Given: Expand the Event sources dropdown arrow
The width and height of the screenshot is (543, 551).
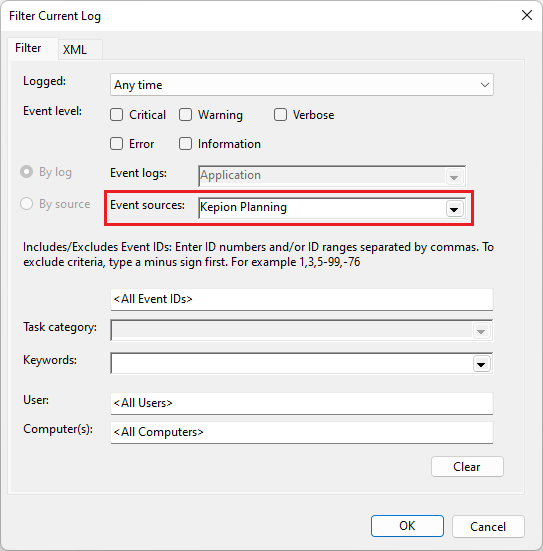Looking at the screenshot, I should click(454, 209).
